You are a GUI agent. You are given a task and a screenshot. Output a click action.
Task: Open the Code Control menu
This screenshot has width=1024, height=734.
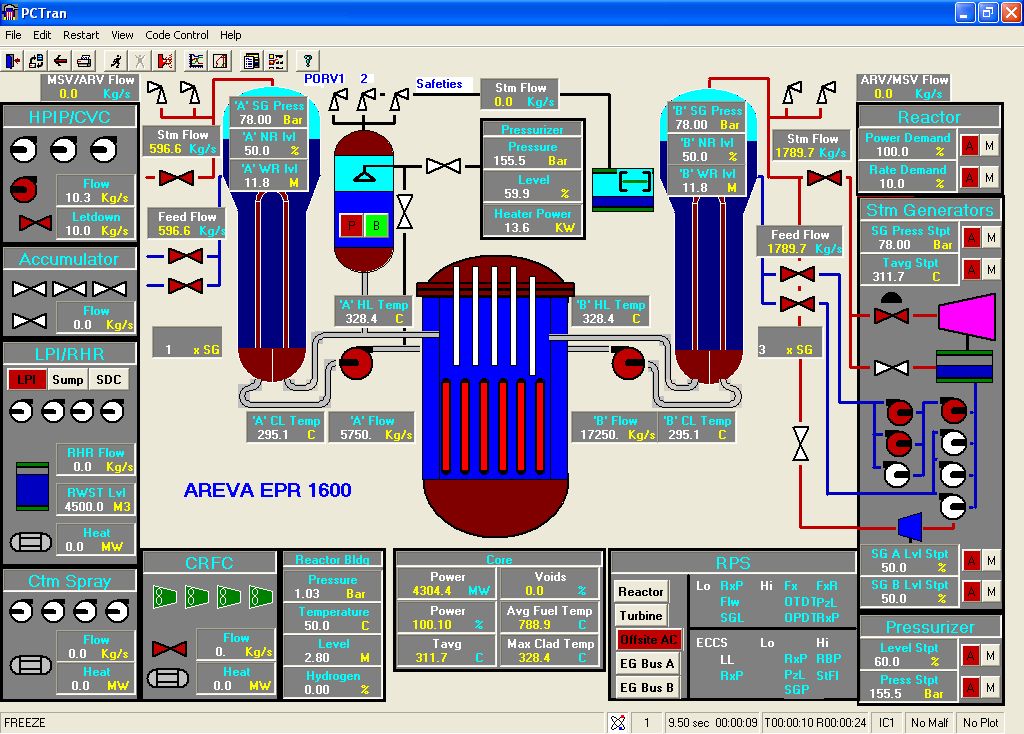coord(177,35)
